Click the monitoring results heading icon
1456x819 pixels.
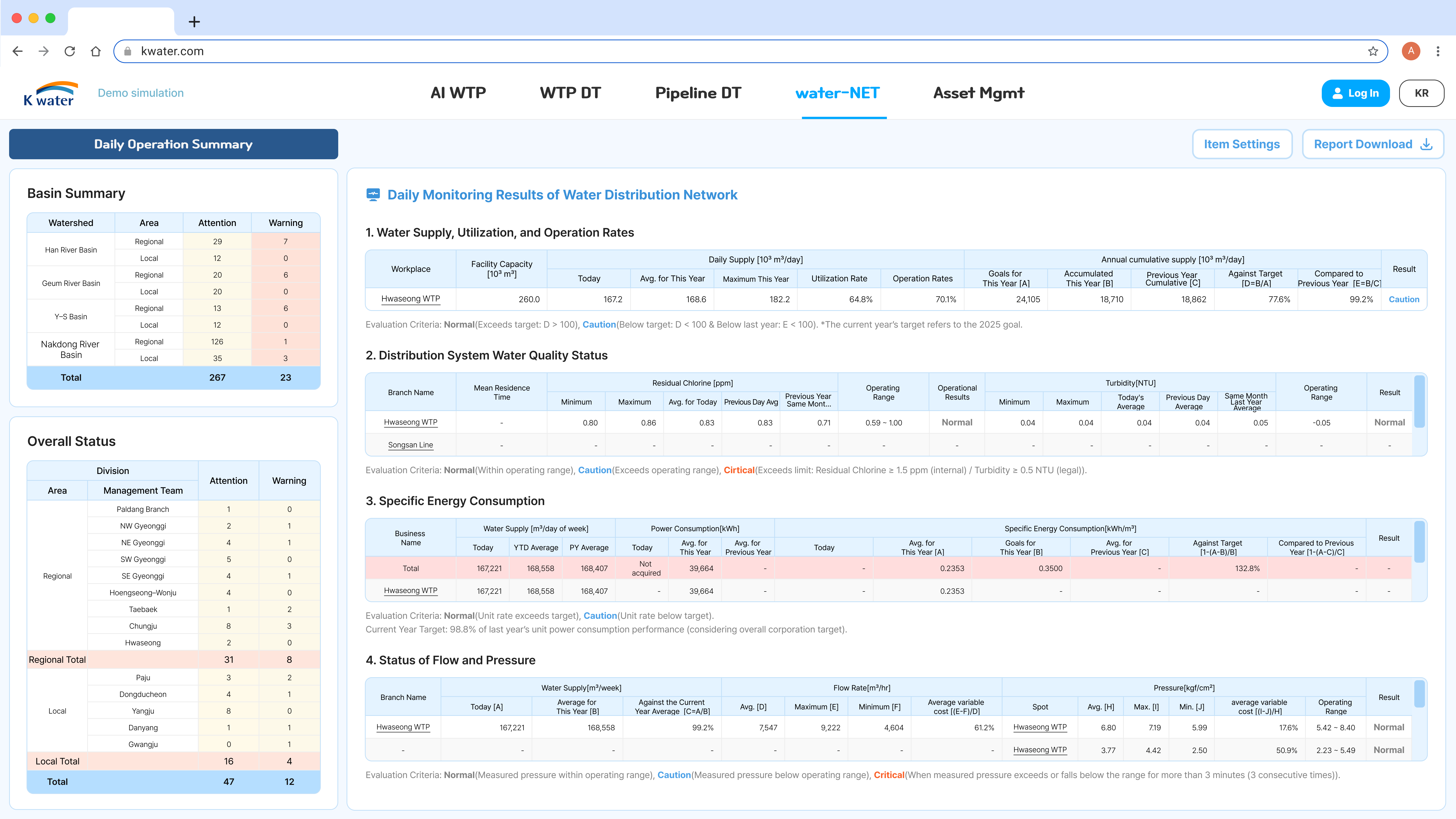tap(373, 195)
